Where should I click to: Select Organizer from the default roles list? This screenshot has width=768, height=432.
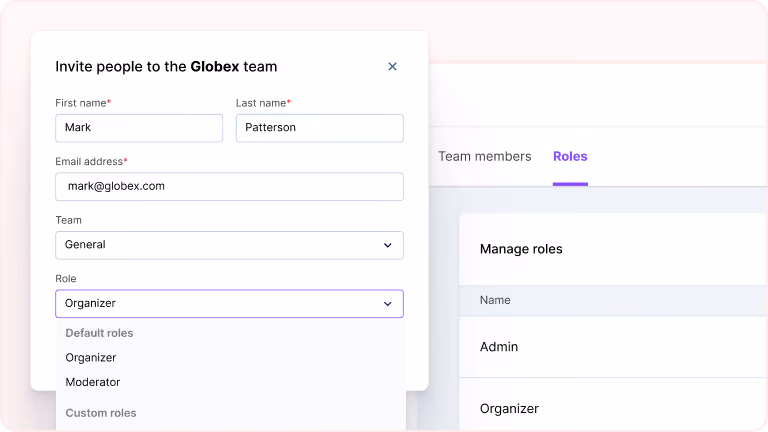(x=91, y=358)
